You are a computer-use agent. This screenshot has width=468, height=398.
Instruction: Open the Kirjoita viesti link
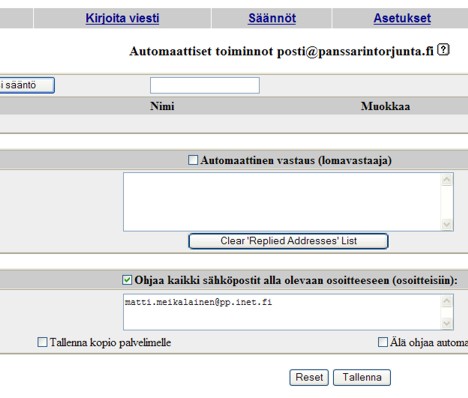[122, 18]
